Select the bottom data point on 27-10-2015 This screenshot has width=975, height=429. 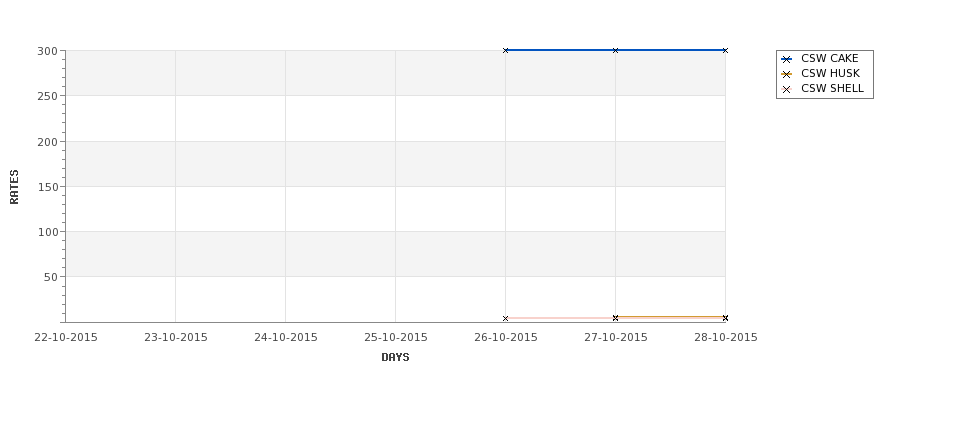(x=616, y=318)
